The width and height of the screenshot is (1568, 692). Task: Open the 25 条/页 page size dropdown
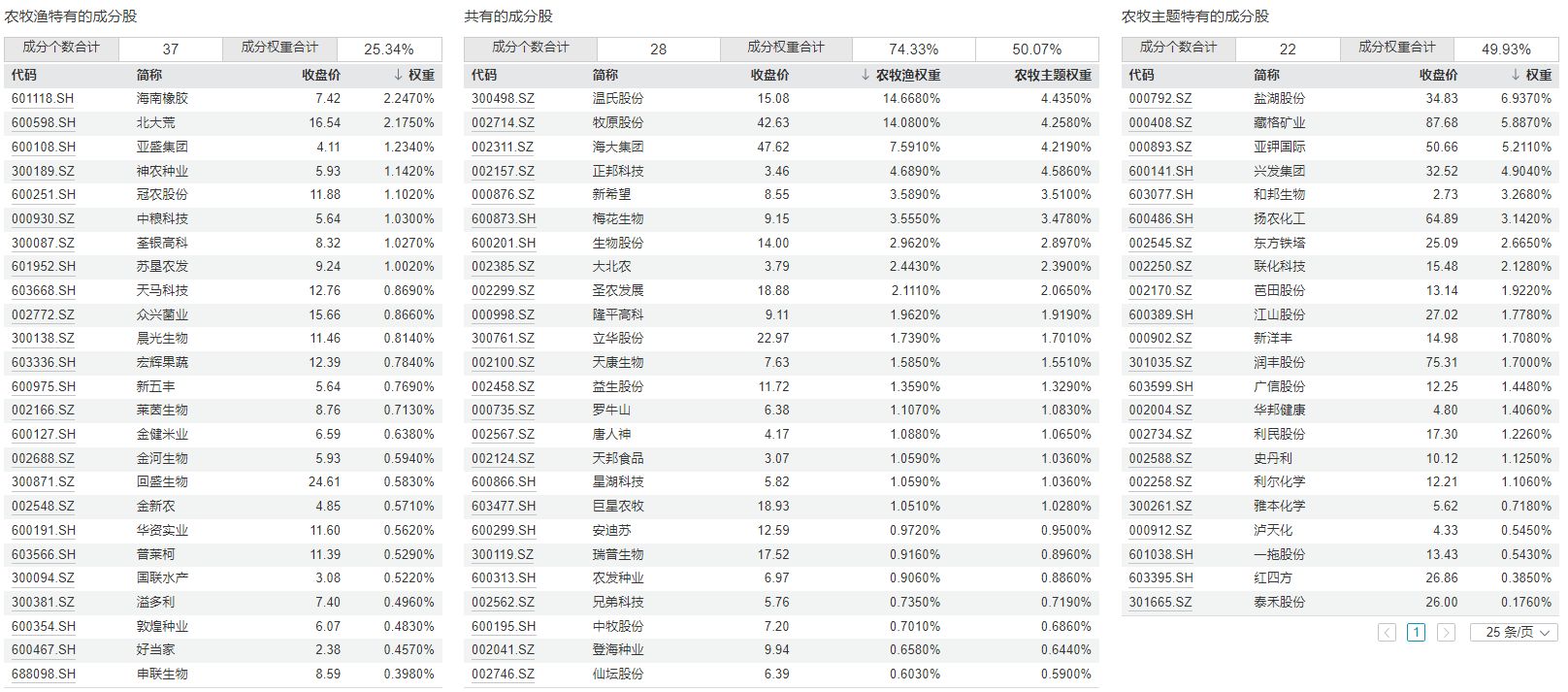[x=1514, y=632]
